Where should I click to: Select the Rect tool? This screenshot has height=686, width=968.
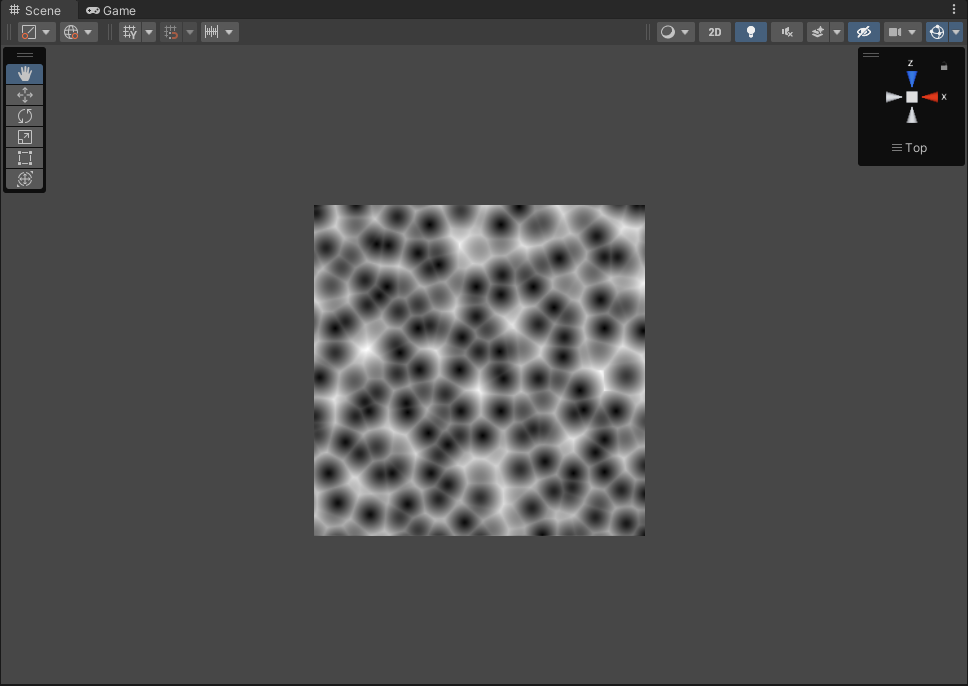click(24, 158)
